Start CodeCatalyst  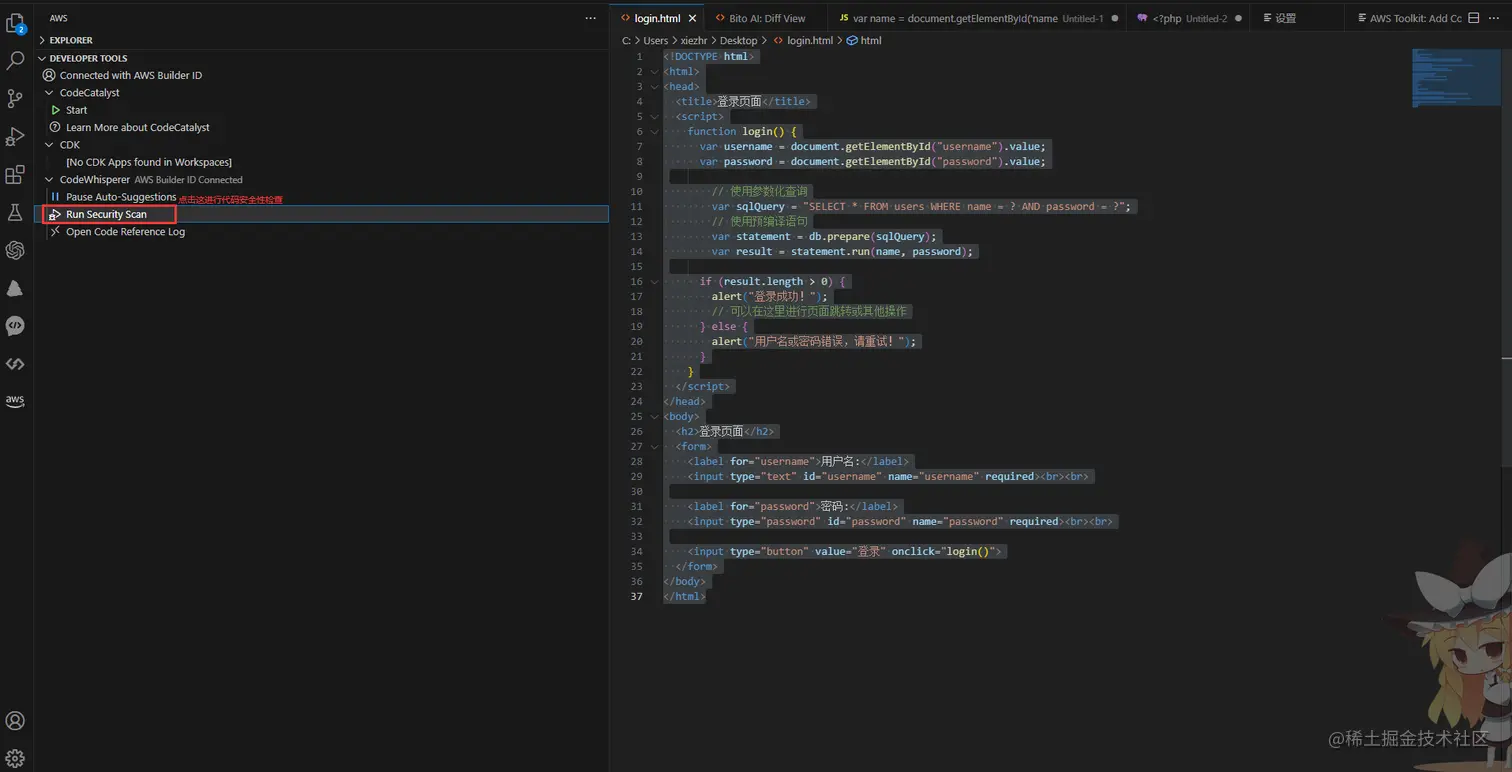pos(76,110)
